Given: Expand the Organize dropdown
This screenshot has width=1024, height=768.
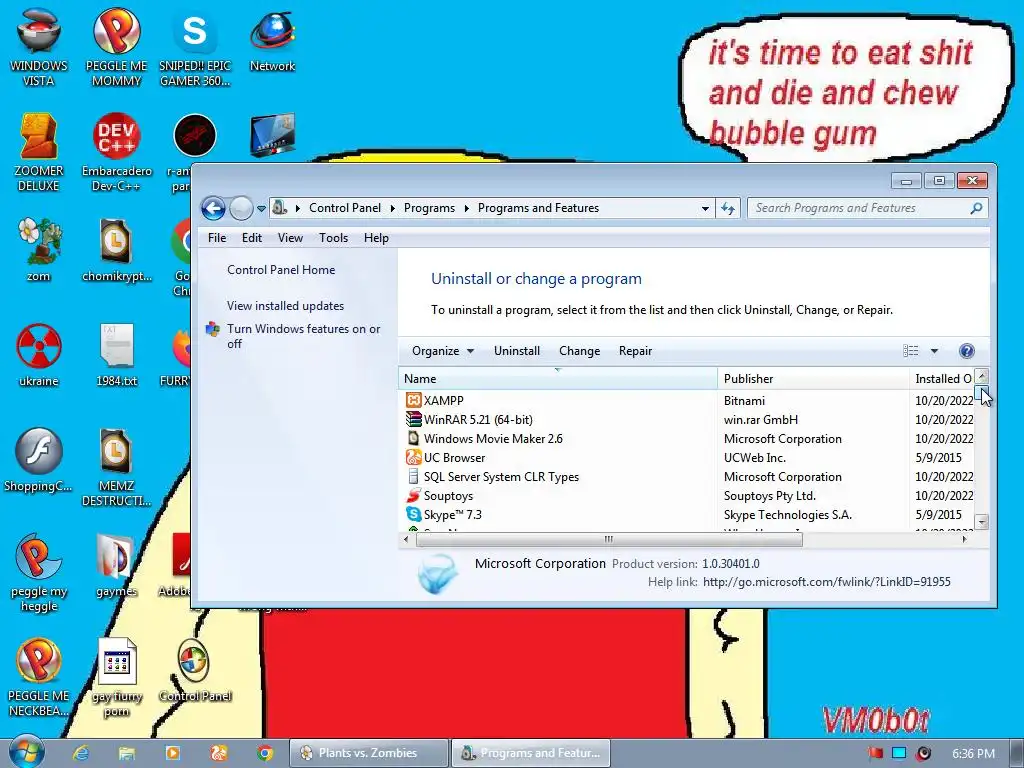Looking at the screenshot, I should pos(443,351).
